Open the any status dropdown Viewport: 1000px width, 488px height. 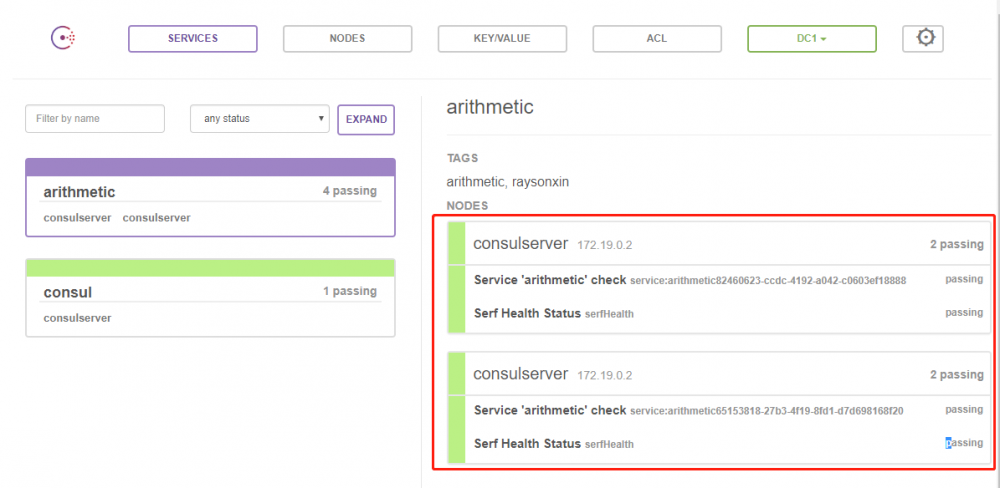[x=260, y=119]
